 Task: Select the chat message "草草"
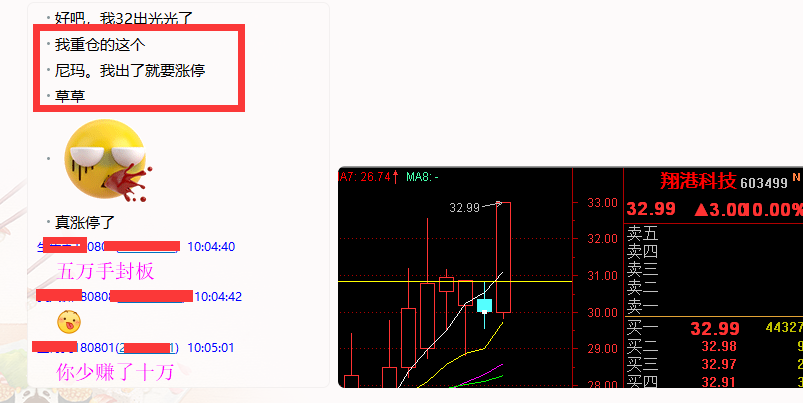70,96
